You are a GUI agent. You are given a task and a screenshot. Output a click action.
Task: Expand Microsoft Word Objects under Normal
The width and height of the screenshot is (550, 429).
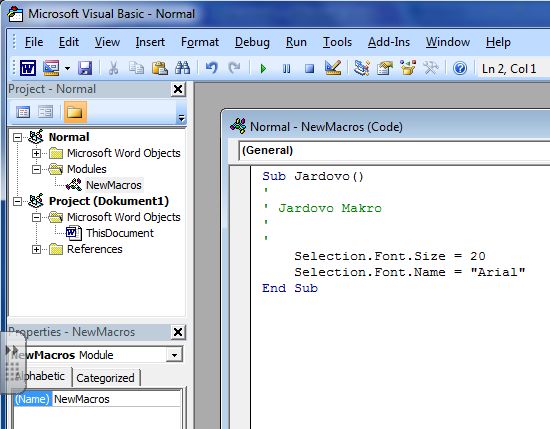click(36, 153)
